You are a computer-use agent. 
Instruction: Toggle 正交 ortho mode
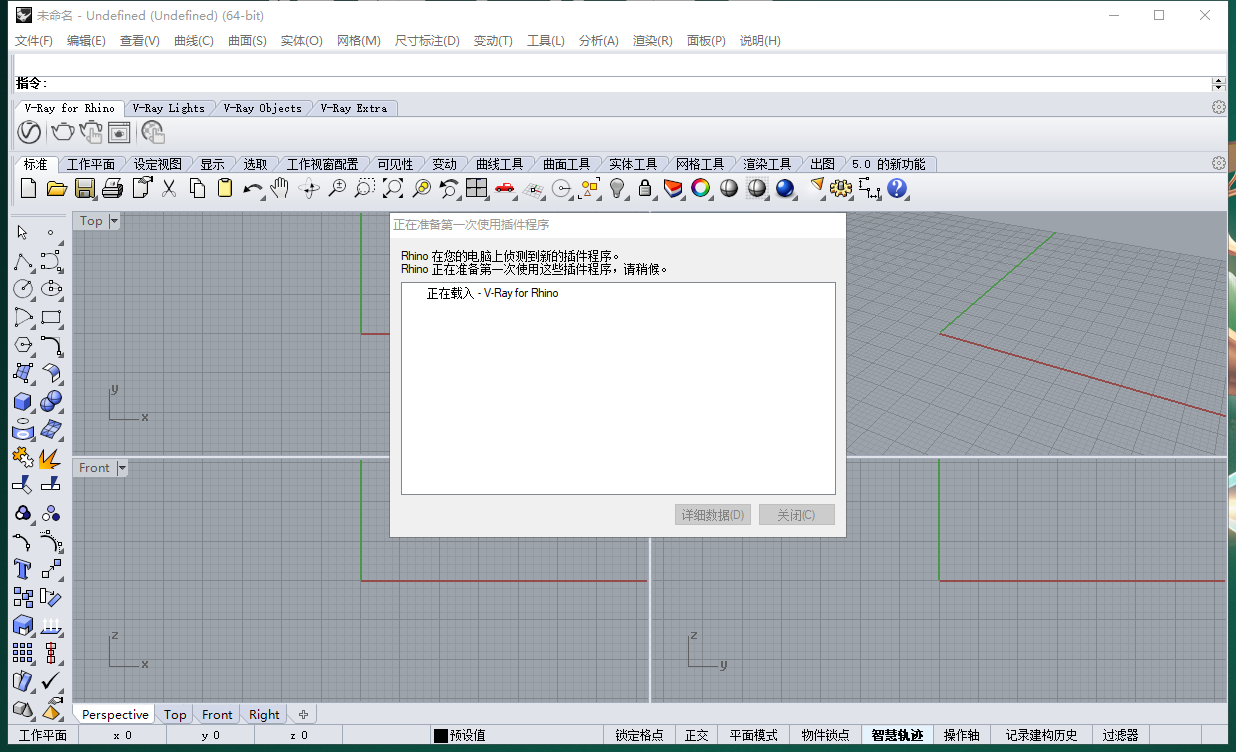click(696, 735)
